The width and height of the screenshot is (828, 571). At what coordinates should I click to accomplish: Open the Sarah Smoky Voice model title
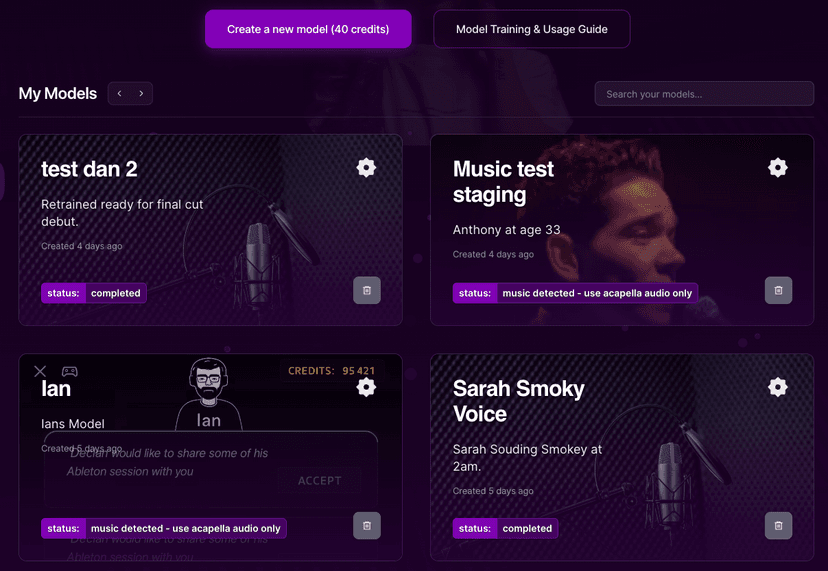coord(519,401)
